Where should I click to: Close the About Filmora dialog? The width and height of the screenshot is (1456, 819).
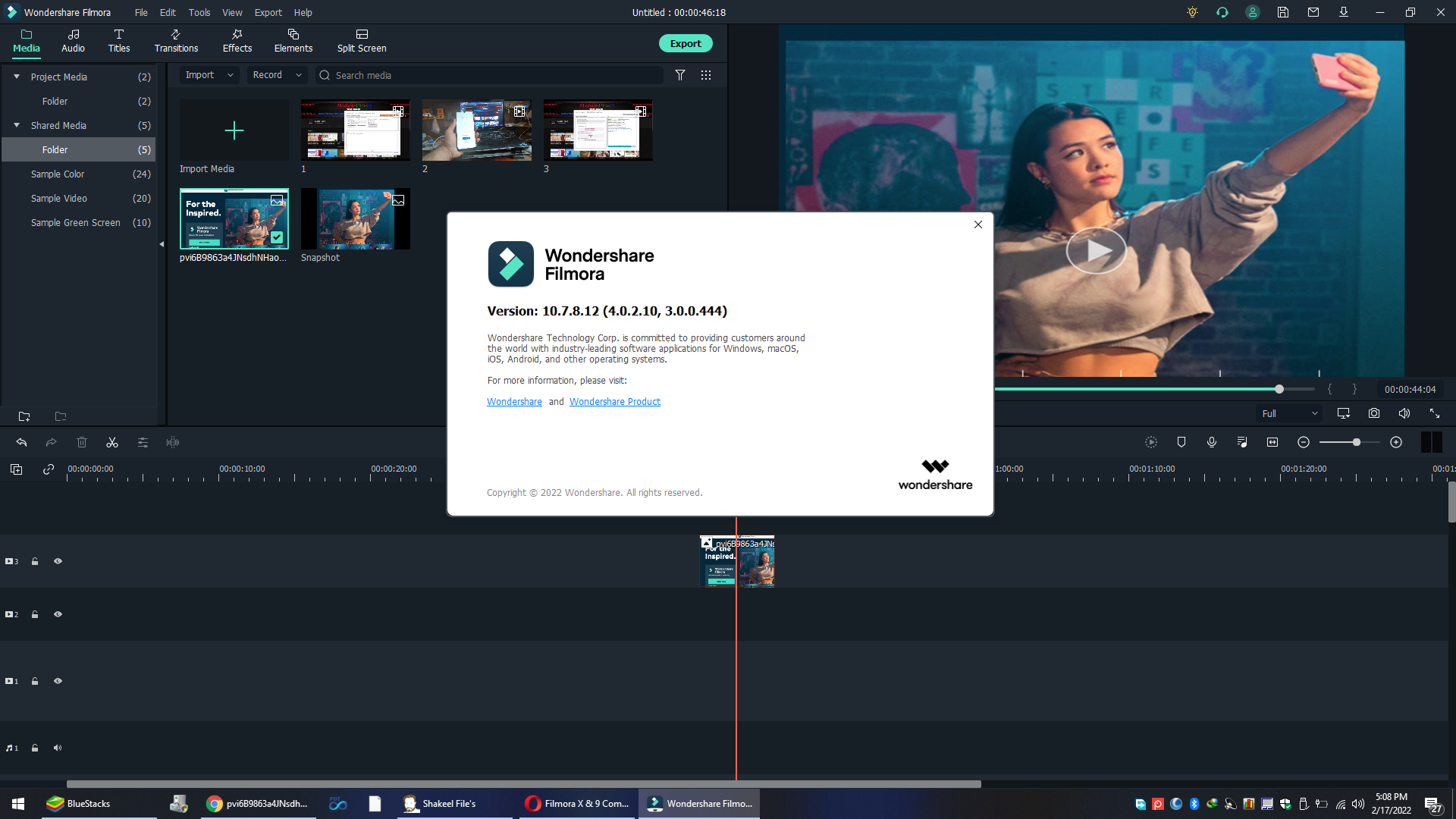click(978, 224)
